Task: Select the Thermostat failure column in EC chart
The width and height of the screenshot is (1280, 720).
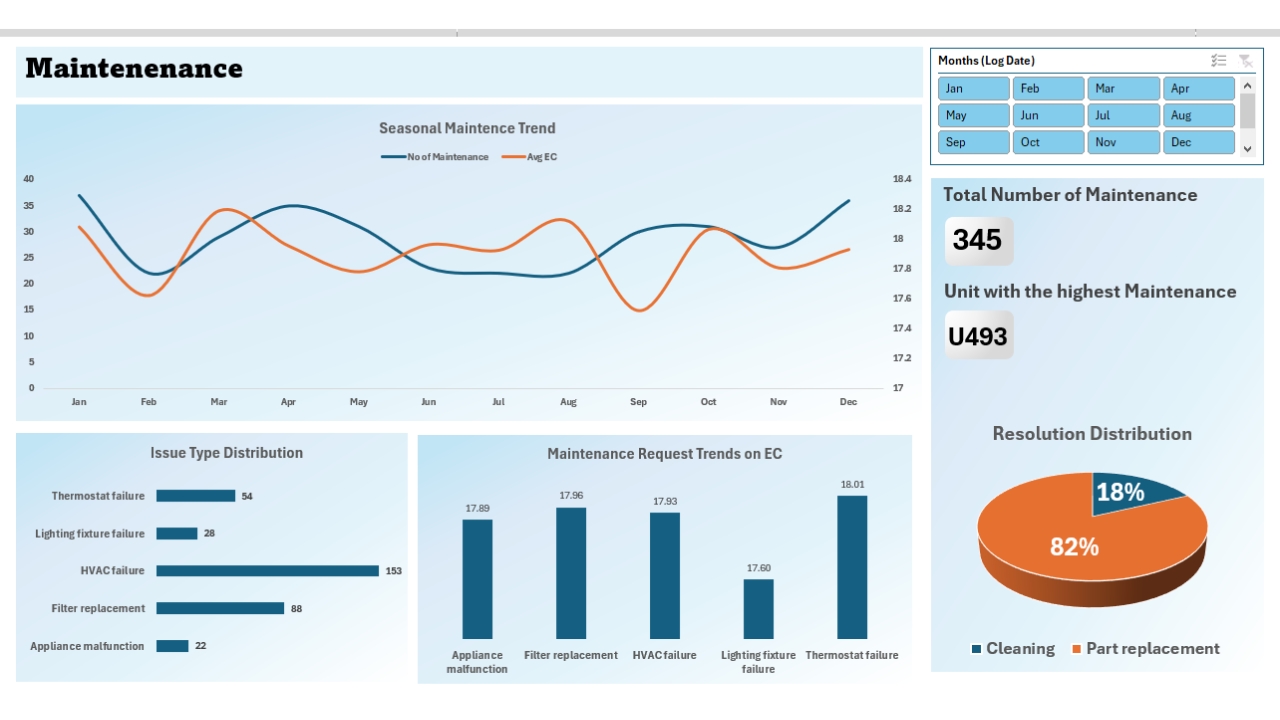Action: pyautogui.click(x=852, y=567)
